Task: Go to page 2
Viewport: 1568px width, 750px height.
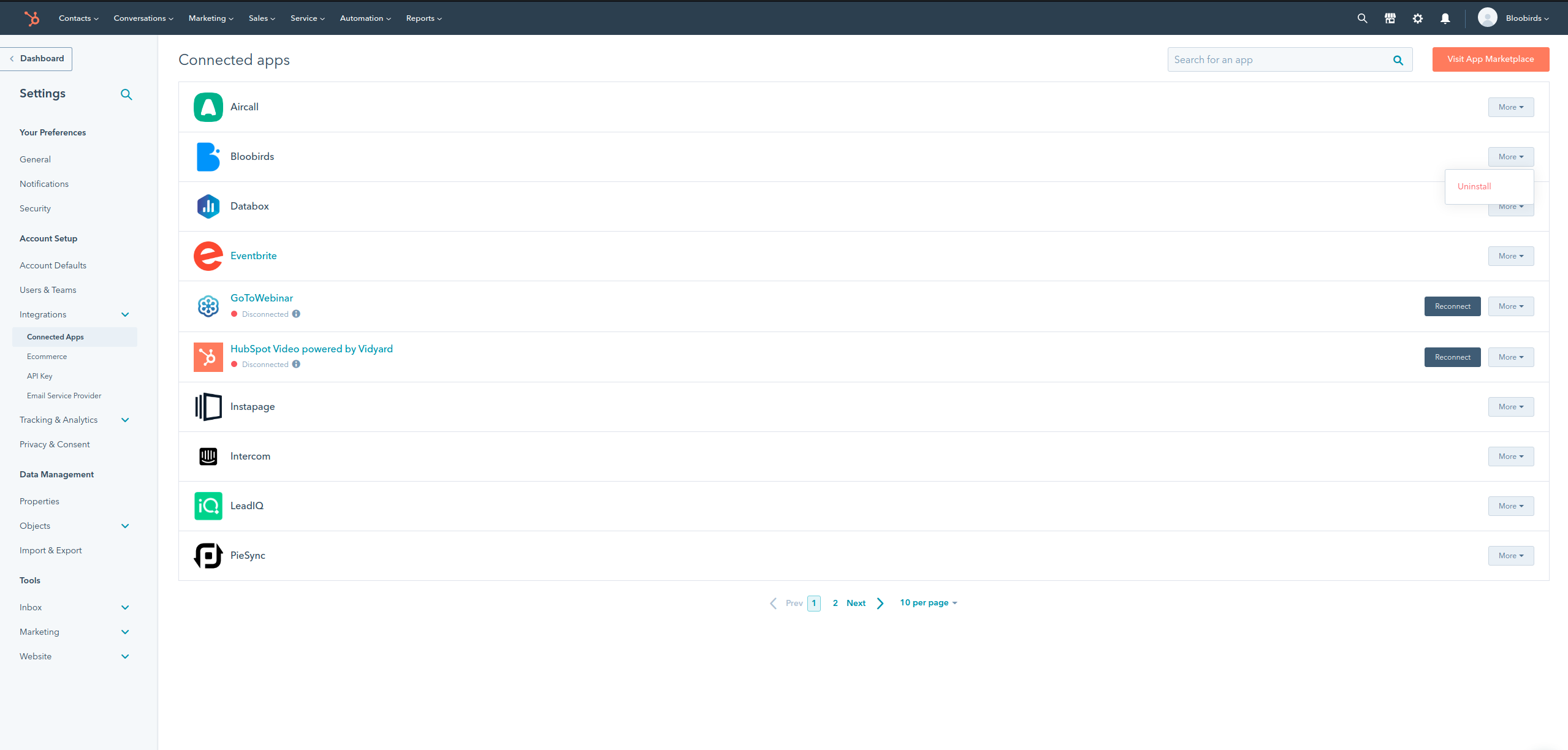Action: pos(835,604)
